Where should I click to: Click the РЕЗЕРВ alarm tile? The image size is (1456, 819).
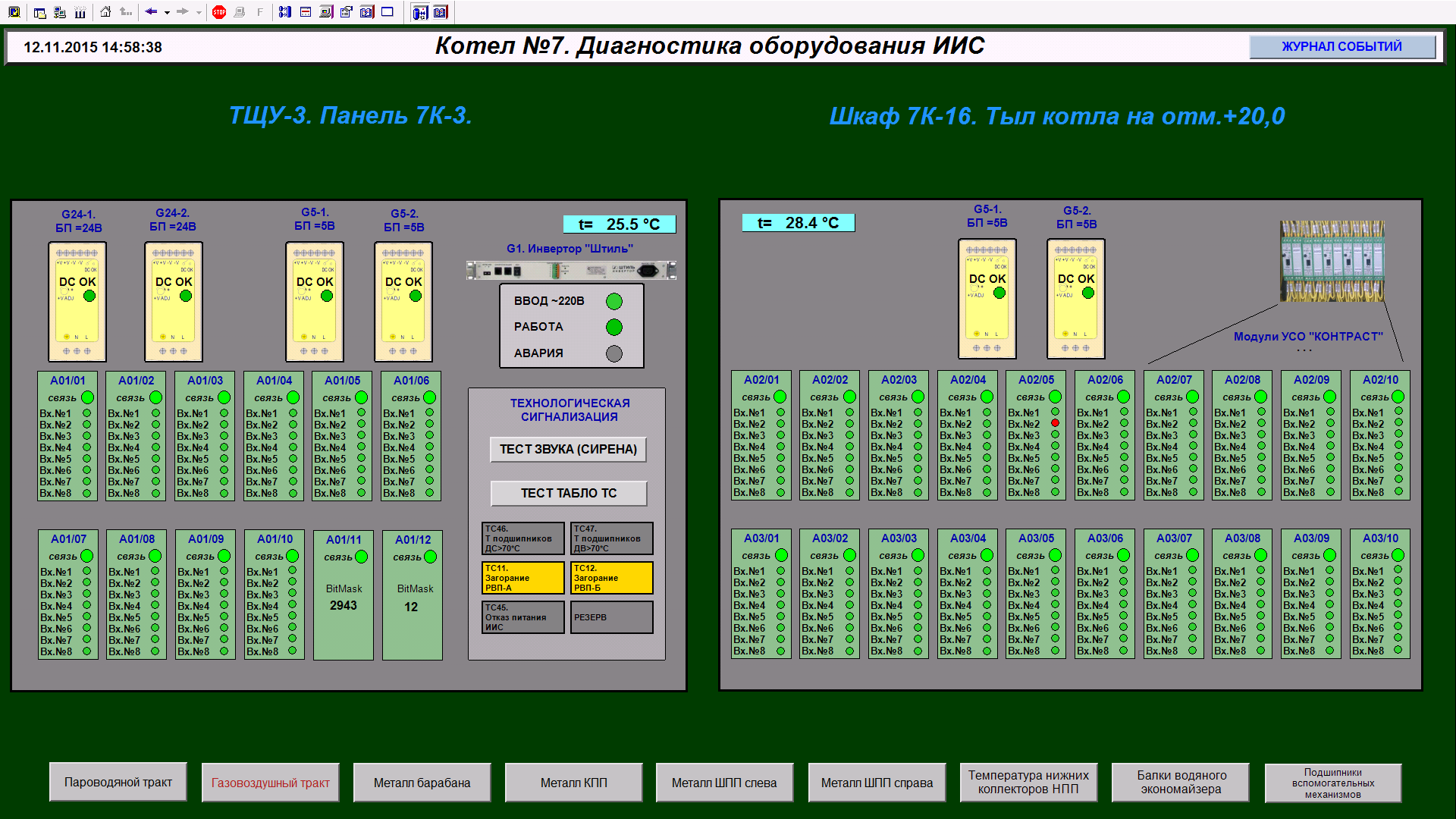(612, 617)
